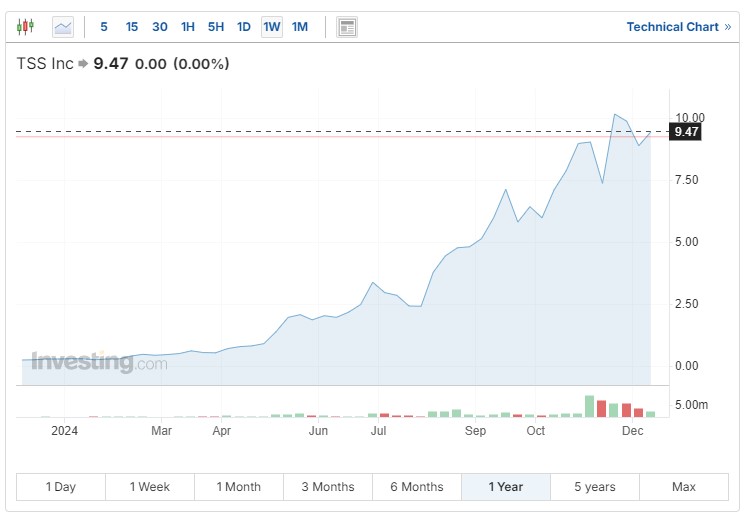The image size is (748, 519).
Task: Click the Max range button
Action: coord(684,487)
